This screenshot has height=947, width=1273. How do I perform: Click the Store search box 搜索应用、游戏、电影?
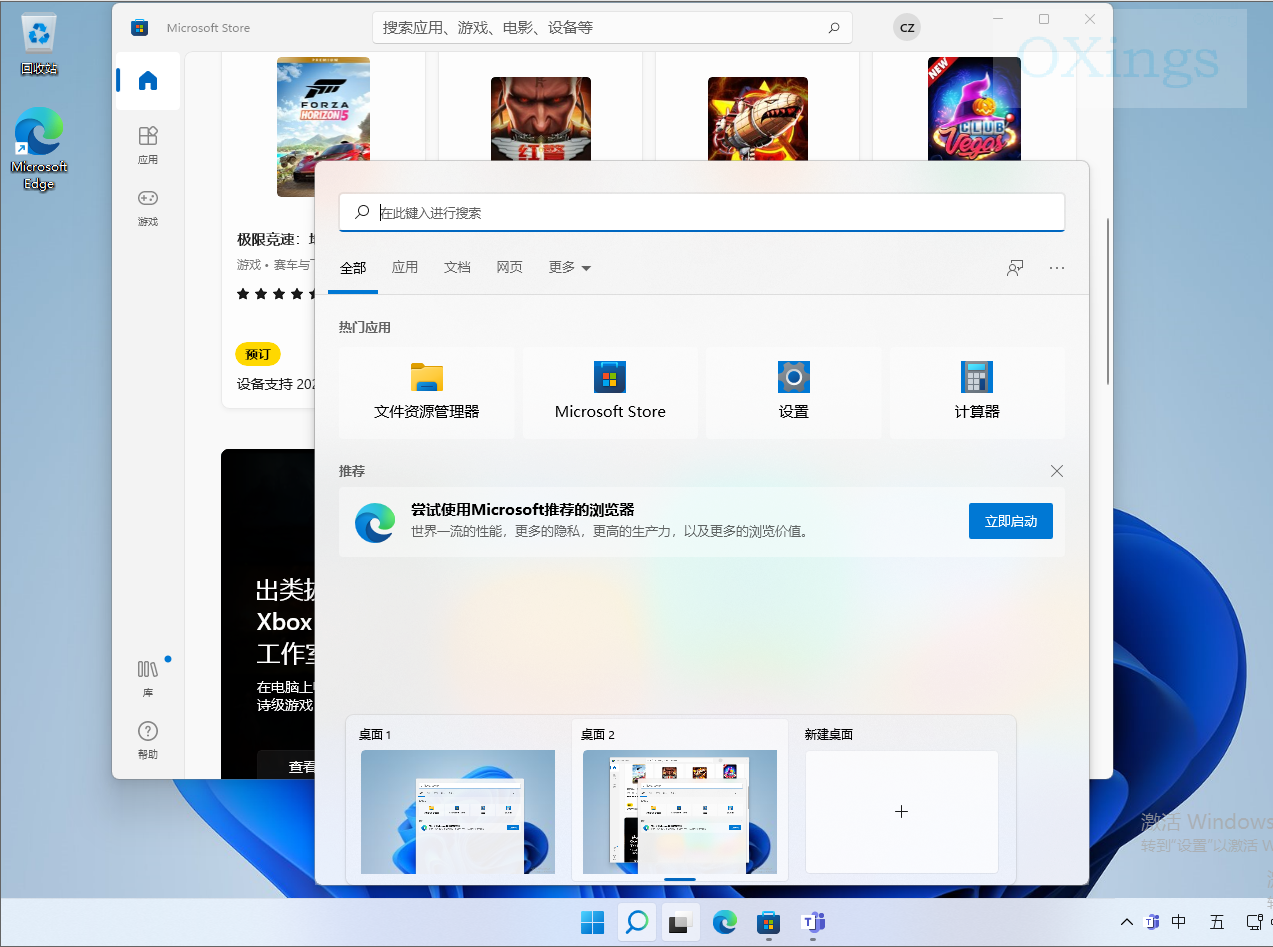612,28
